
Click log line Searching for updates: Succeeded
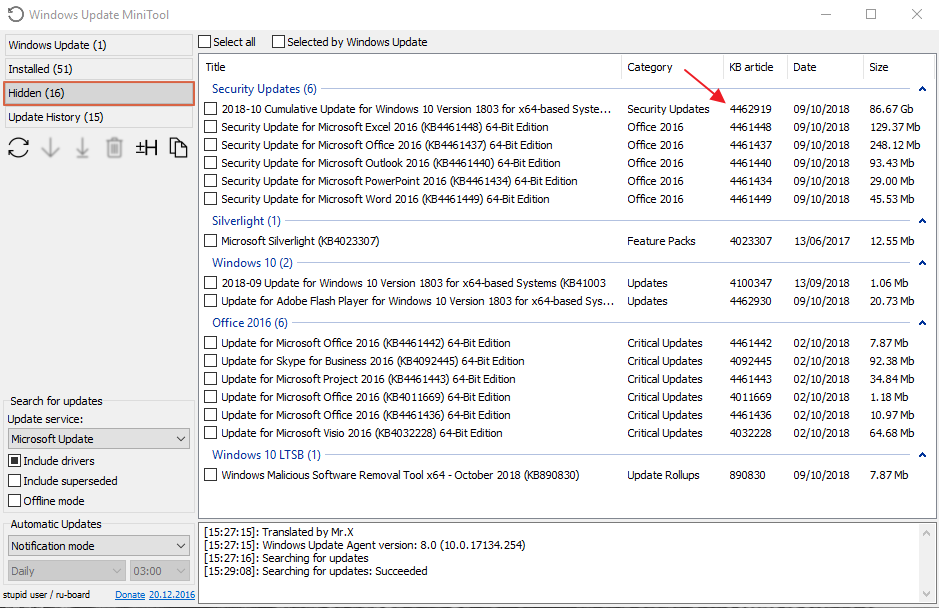tap(316, 571)
